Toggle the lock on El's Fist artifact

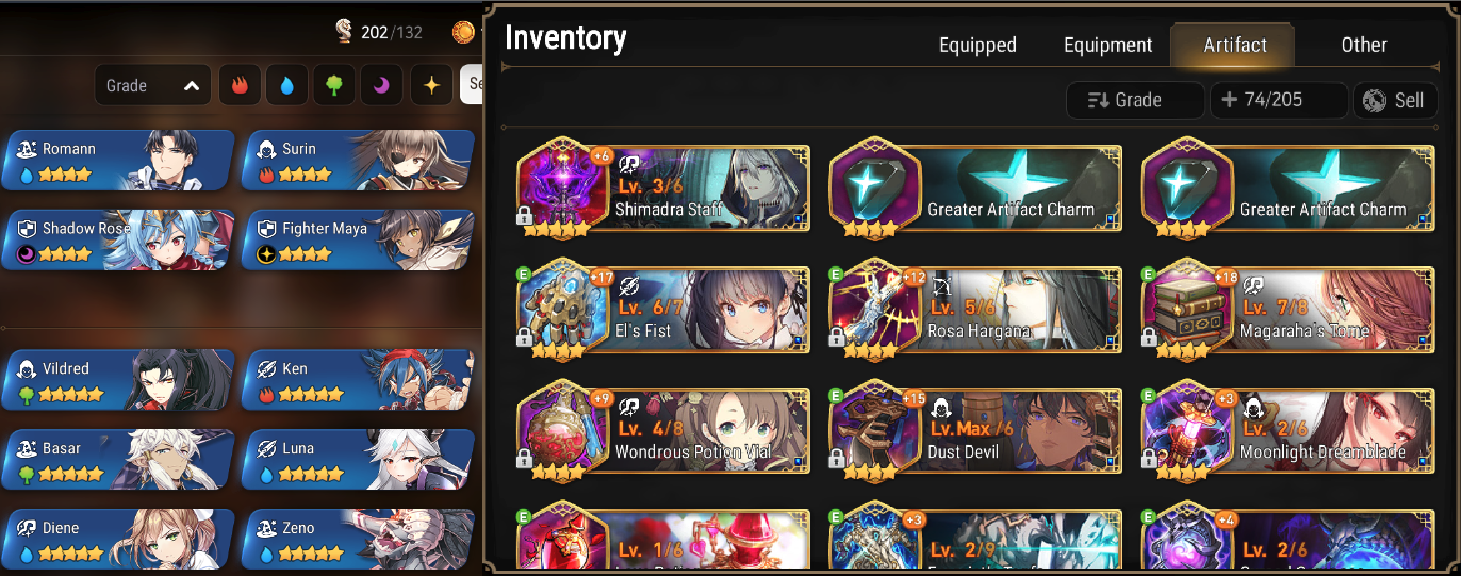click(524, 338)
